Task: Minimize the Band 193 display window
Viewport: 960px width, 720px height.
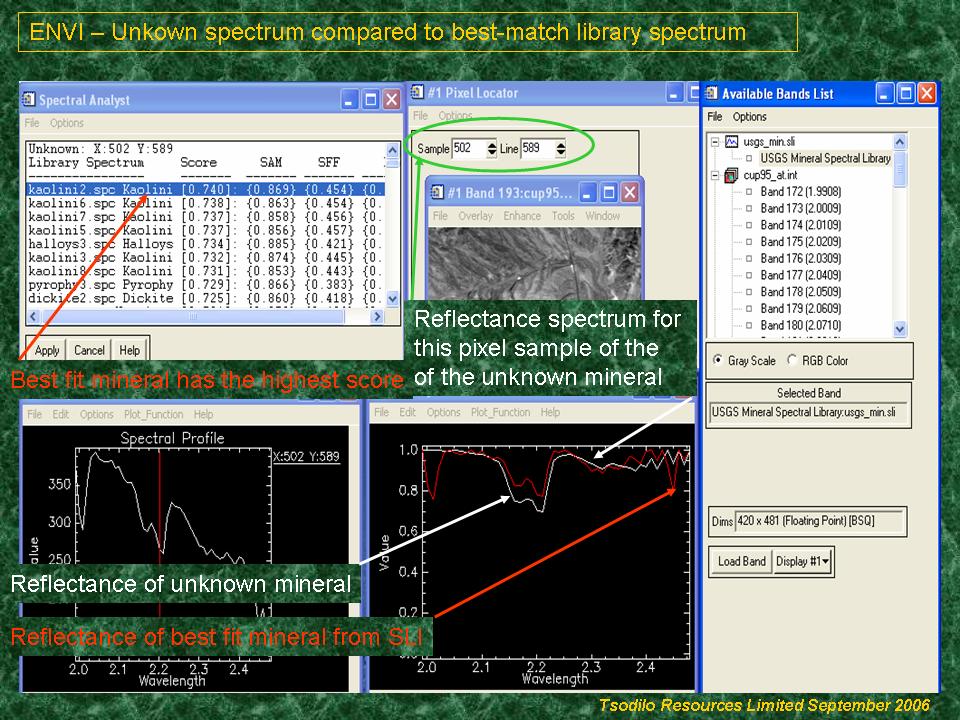Action: click(587, 193)
